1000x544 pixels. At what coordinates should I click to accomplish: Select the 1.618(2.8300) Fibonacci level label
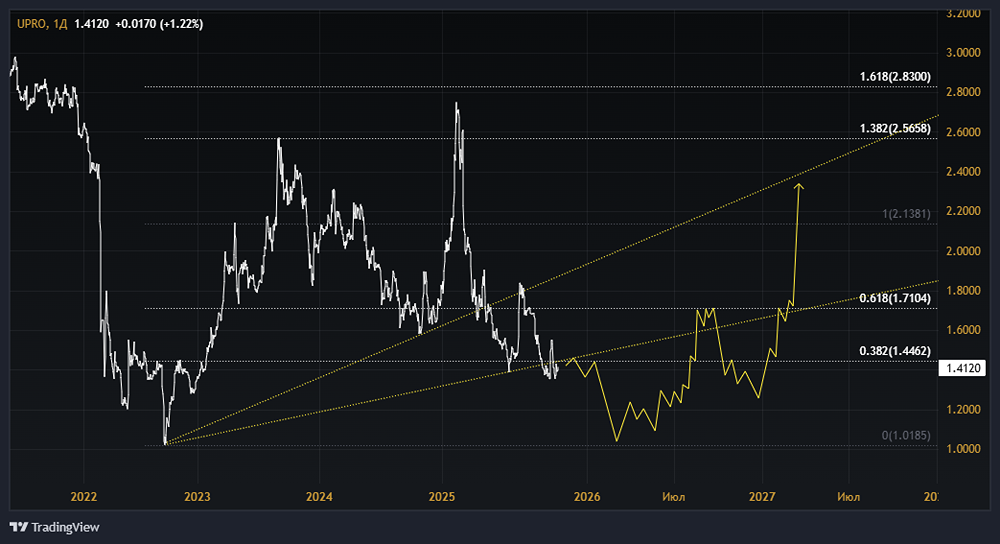point(895,77)
